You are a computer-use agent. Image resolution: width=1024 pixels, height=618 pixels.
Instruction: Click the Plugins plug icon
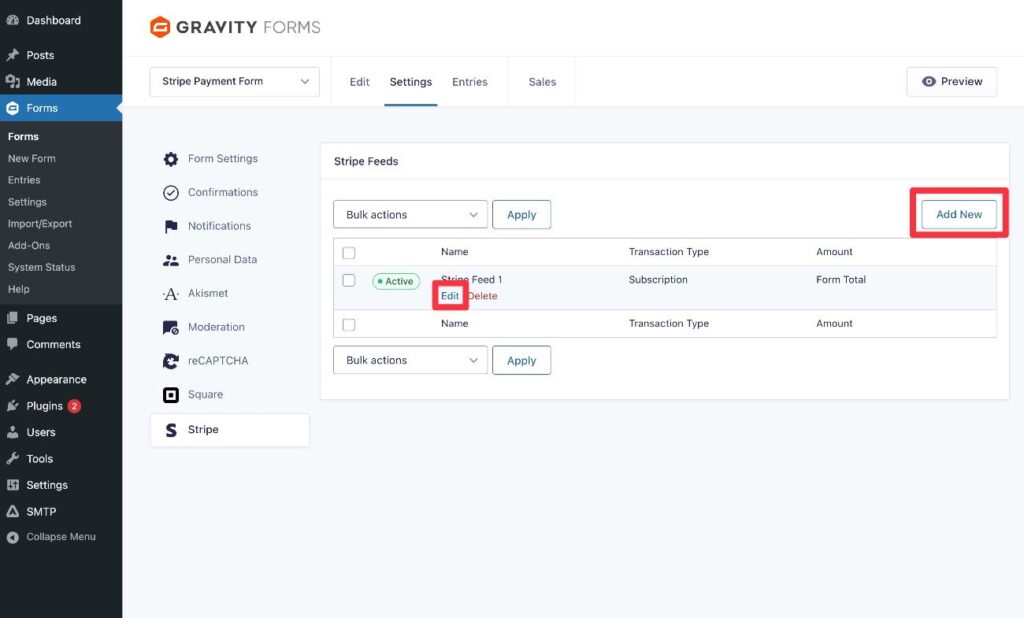[x=12, y=406]
